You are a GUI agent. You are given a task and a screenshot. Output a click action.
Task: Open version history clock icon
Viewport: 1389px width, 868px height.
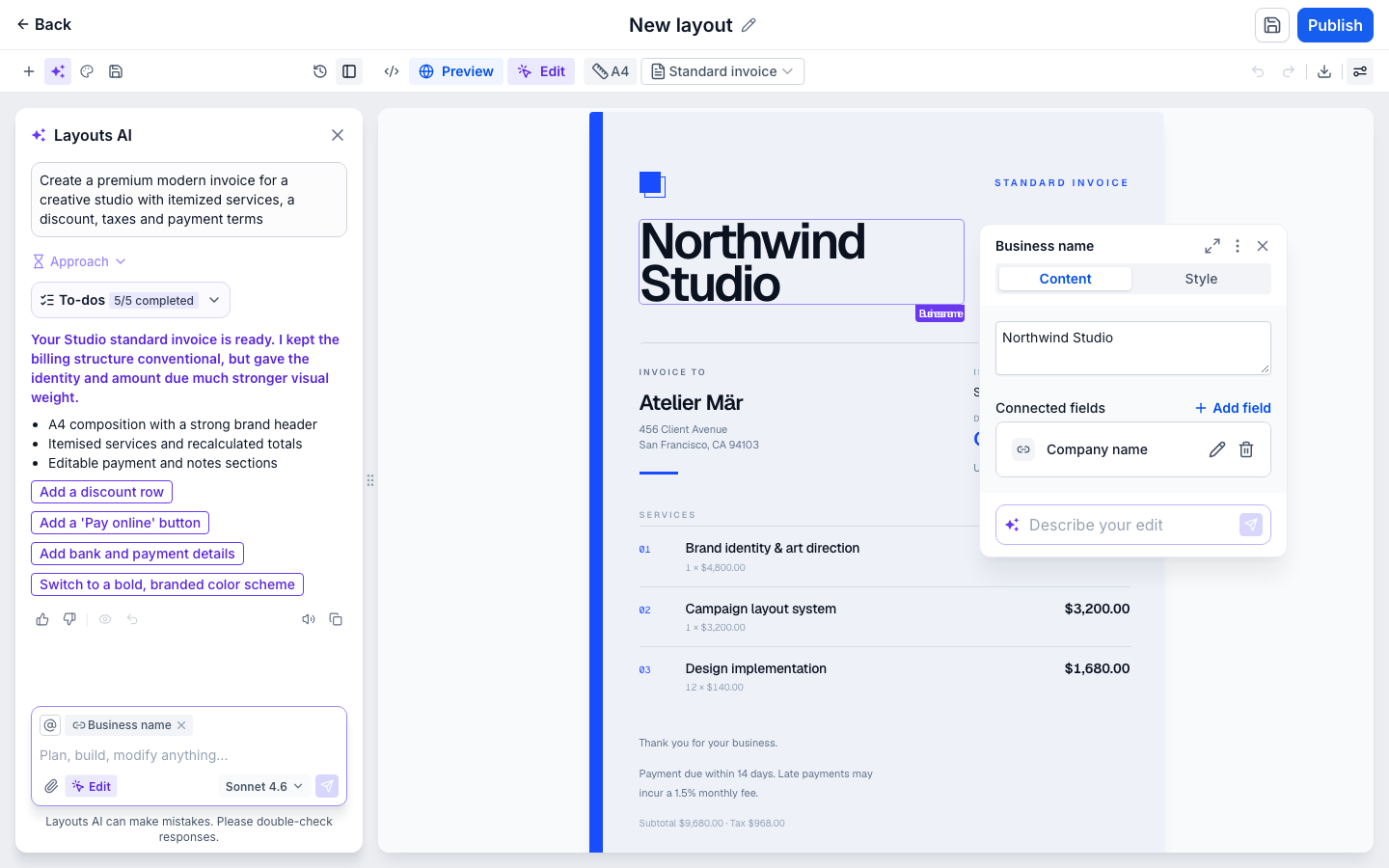(320, 71)
